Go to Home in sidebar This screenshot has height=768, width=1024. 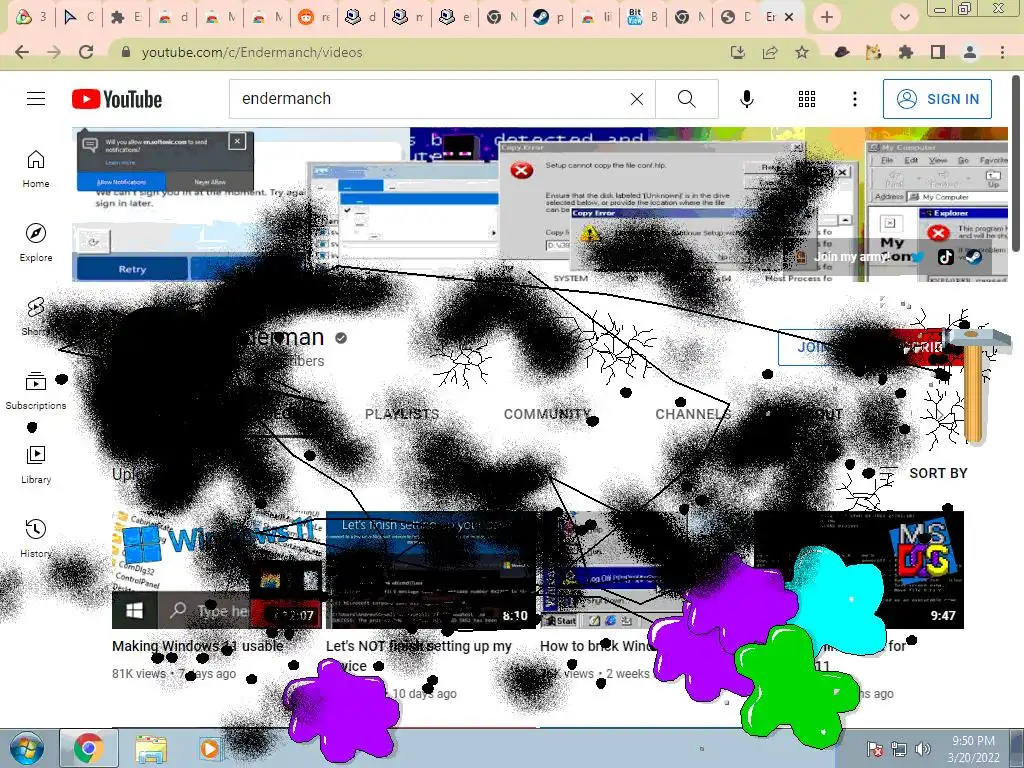click(36, 168)
